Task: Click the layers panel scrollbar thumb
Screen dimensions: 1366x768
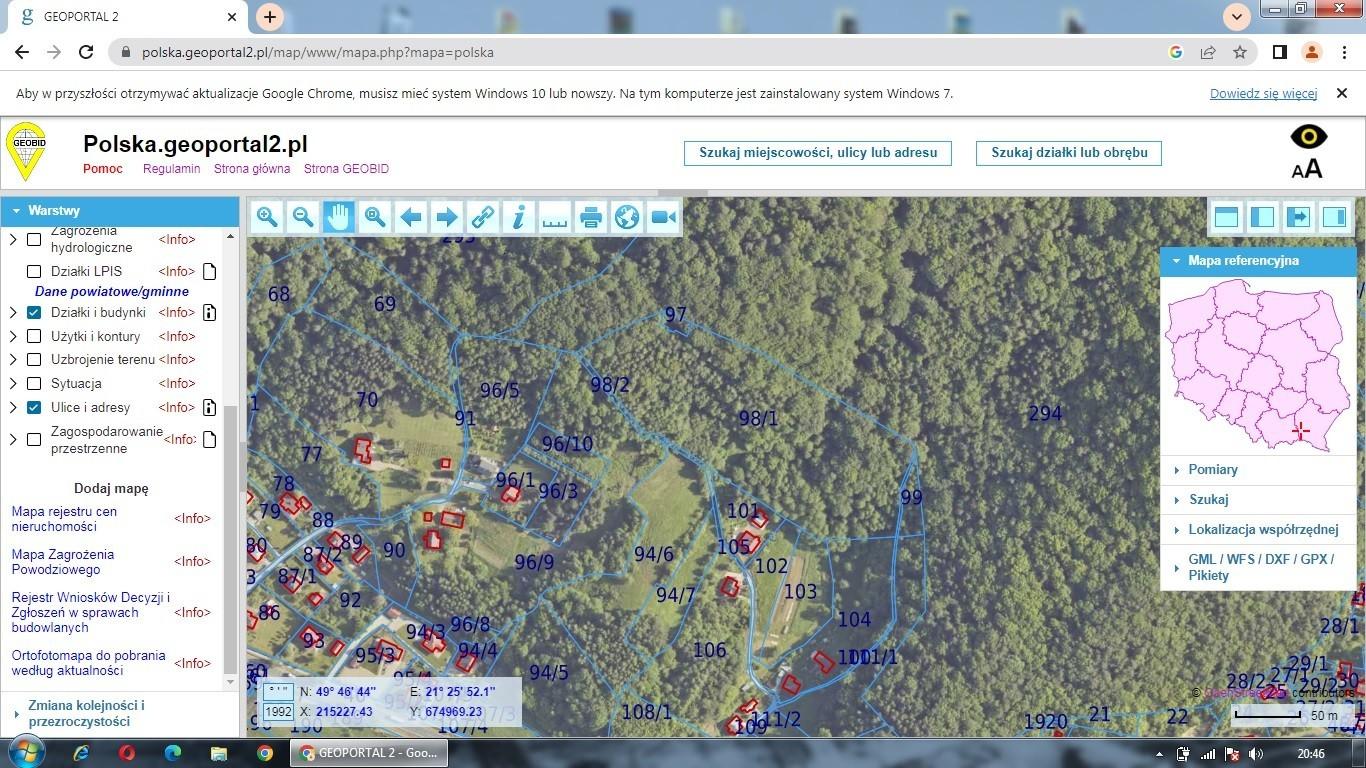Action: click(231, 538)
